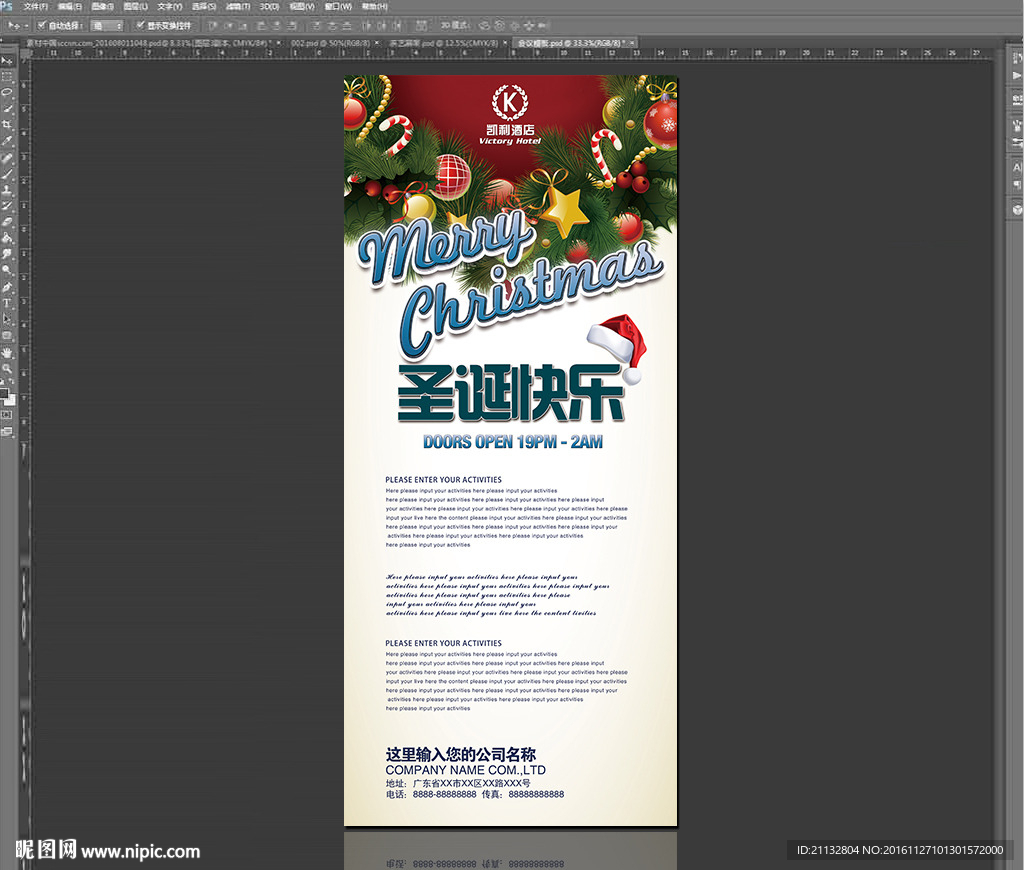Select the Lasso tool
This screenshot has height=870, width=1024.
click(x=7, y=92)
